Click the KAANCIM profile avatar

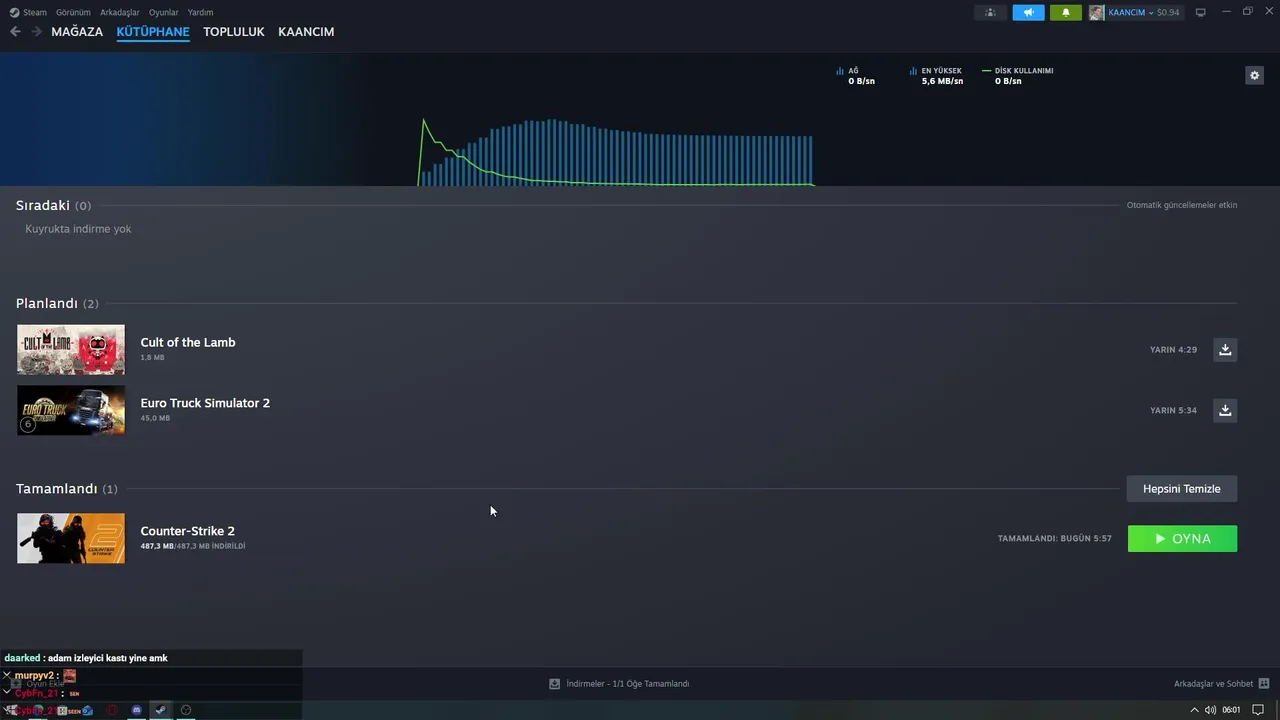(x=1096, y=12)
